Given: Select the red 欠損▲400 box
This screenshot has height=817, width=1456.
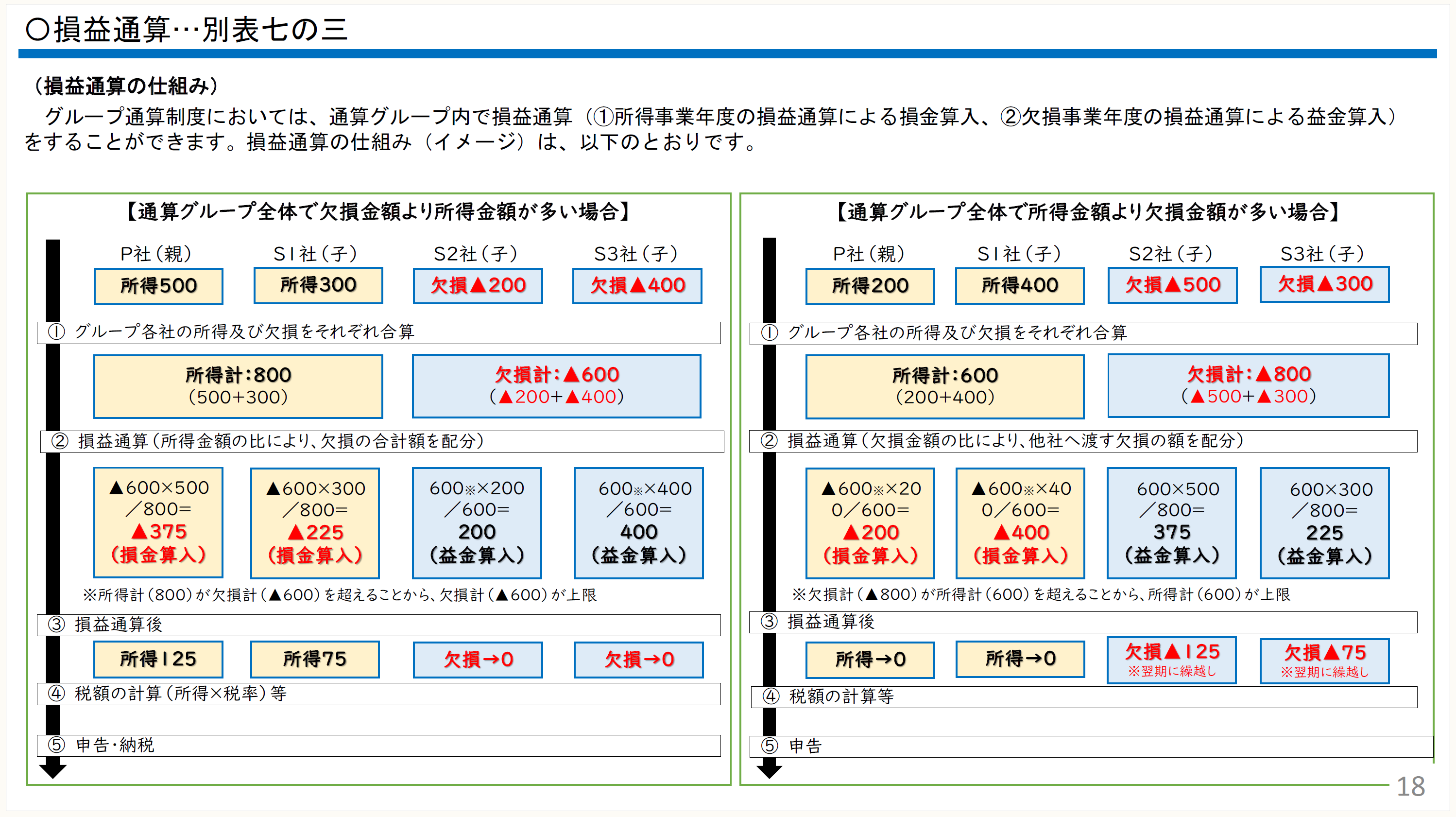Looking at the screenshot, I should pyautogui.click(x=637, y=285).
